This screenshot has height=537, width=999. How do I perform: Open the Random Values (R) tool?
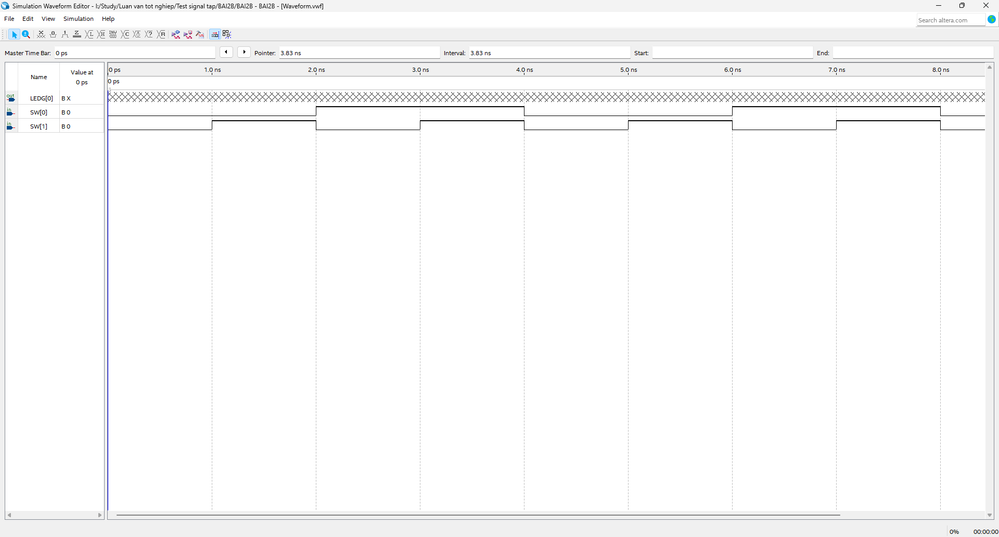coord(161,34)
